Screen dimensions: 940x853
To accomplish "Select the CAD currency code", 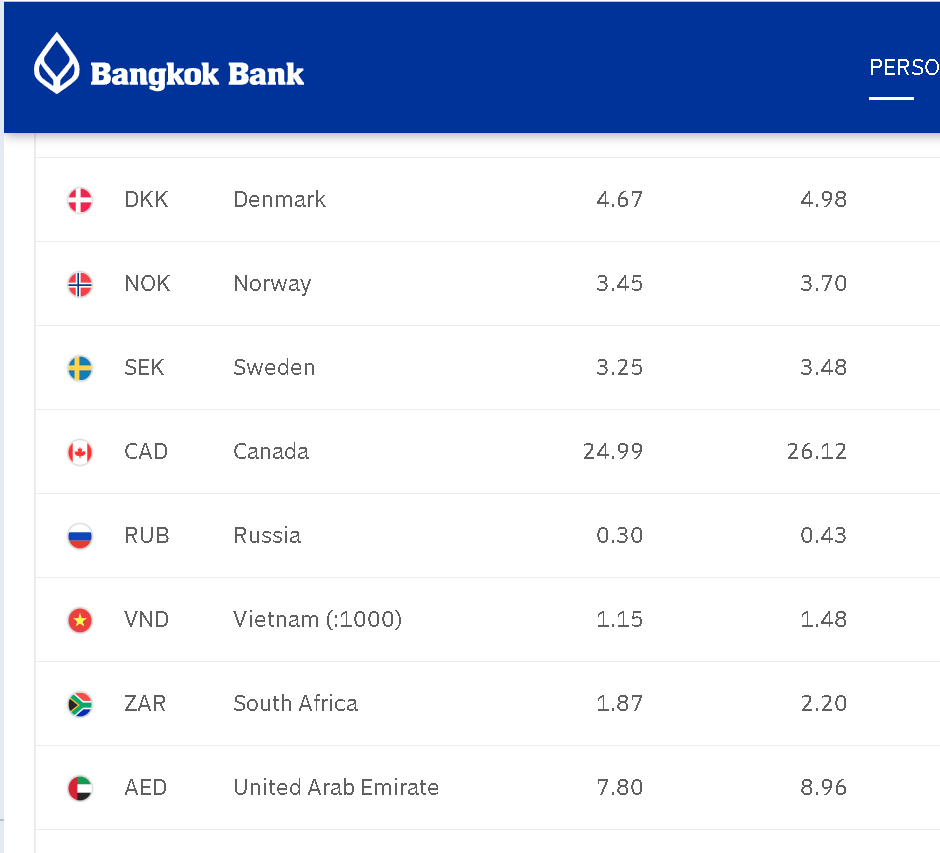I will point(146,452).
